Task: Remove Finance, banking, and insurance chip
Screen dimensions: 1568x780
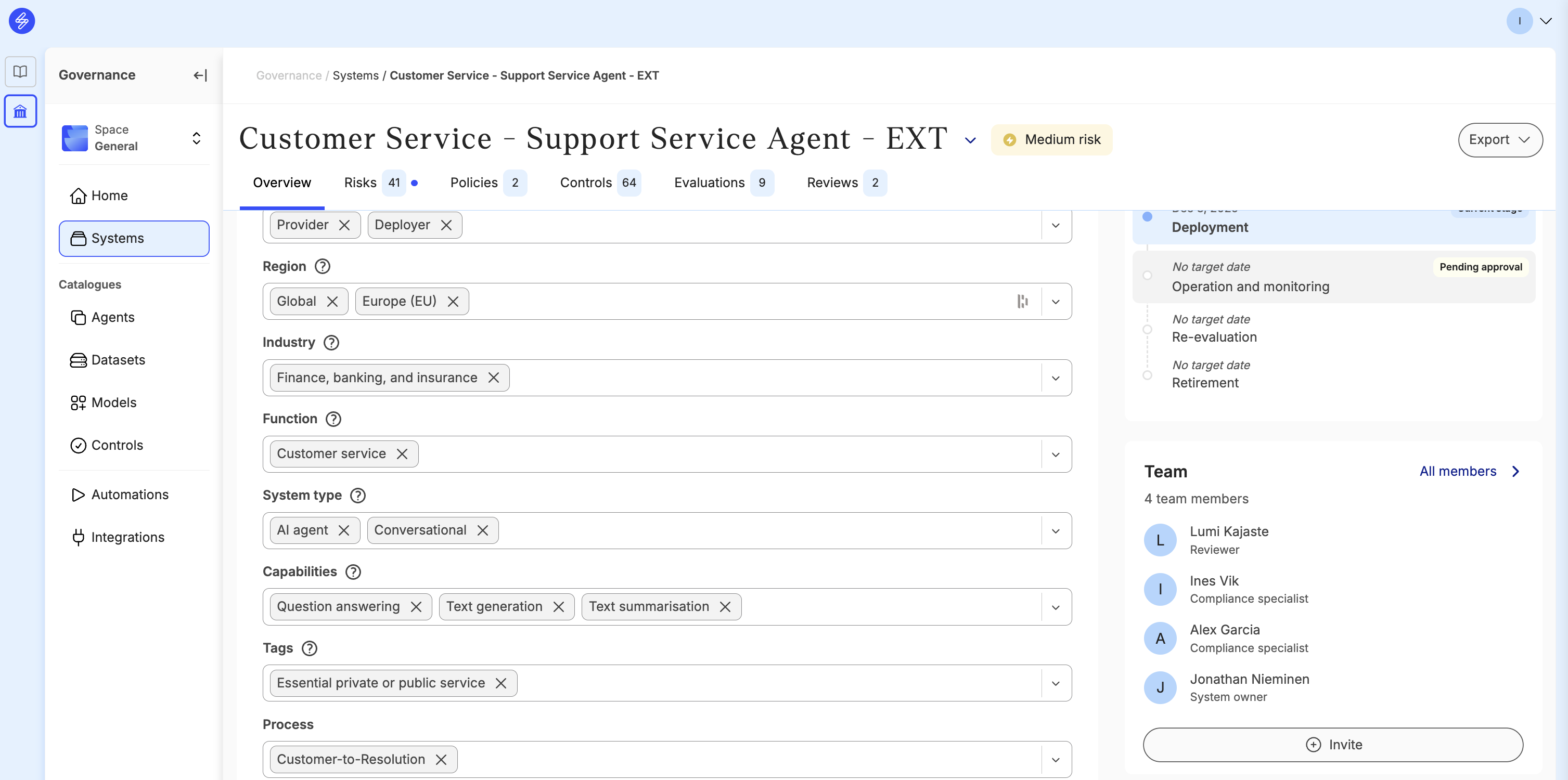Action: point(494,378)
